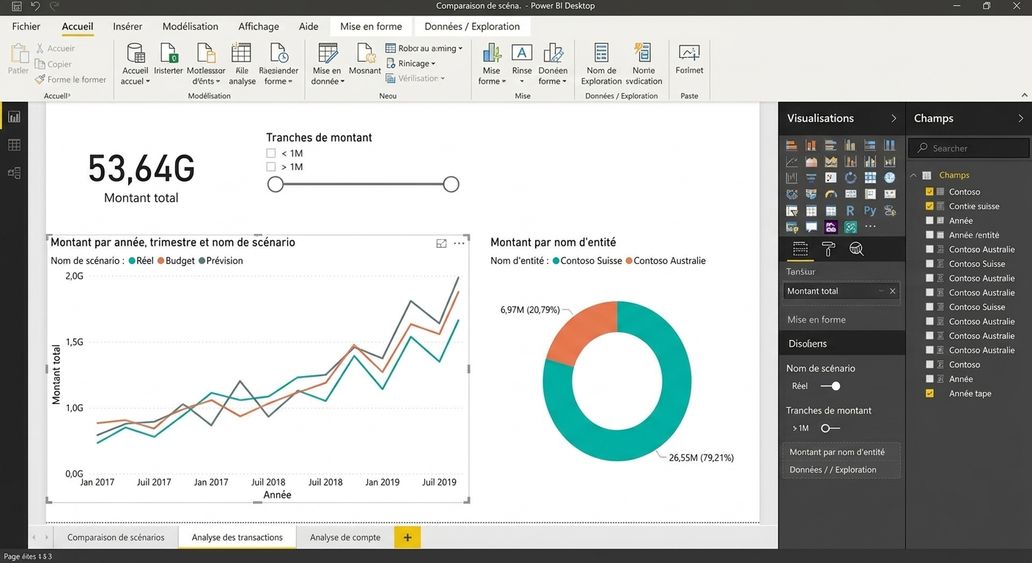Image resolution: width=1032 pixels, height=563 pixels.
Task: Click the slicer left range handle
Action: [x=276, y=184]
